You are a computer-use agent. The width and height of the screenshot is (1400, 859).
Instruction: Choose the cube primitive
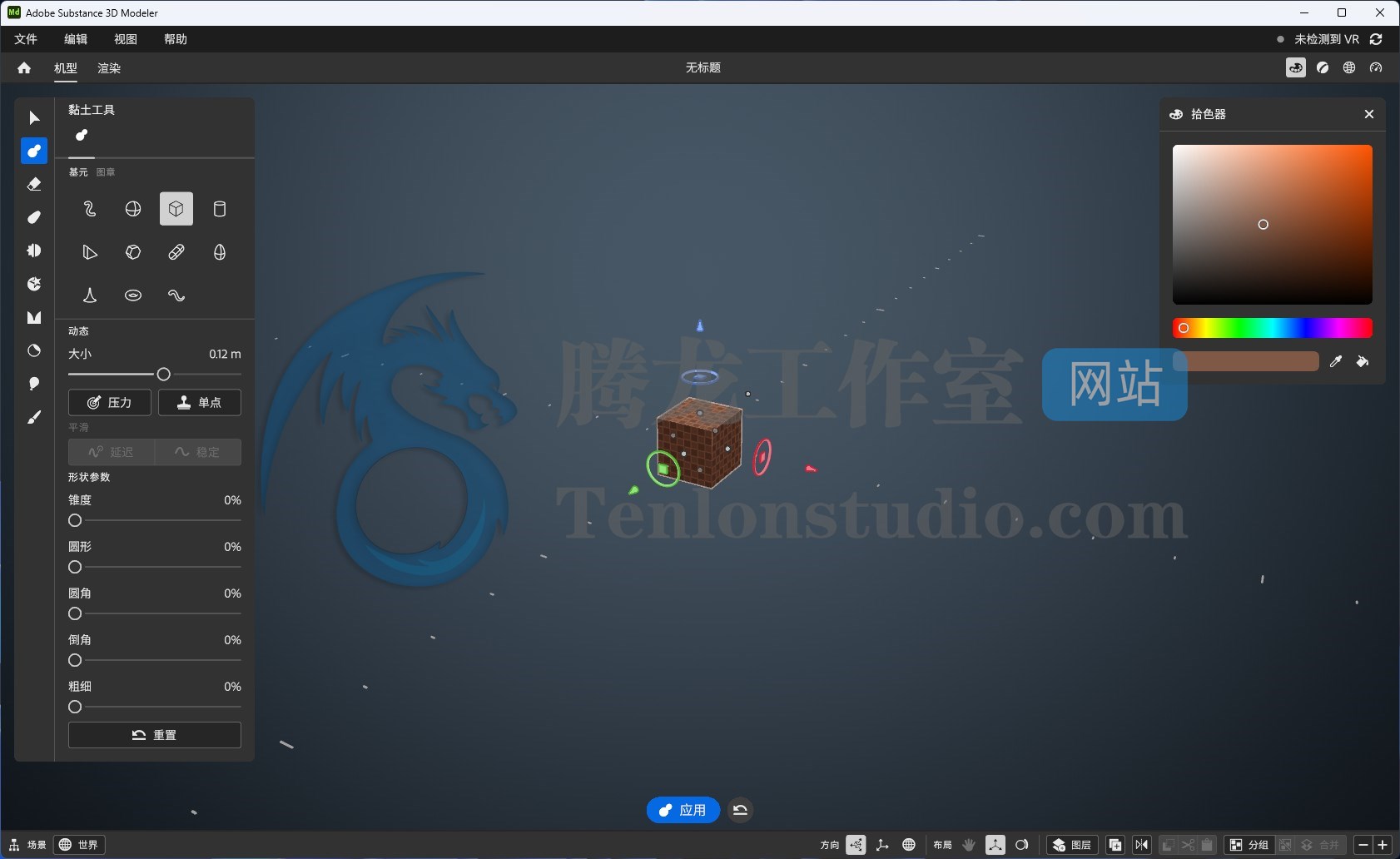click(x=176, y=209)
